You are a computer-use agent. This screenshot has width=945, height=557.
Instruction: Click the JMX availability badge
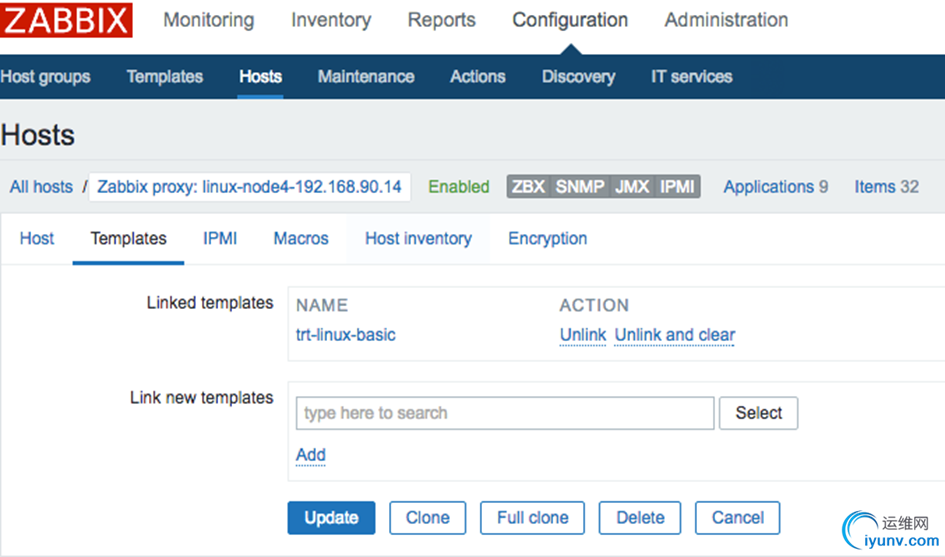[x=632, y=186]
